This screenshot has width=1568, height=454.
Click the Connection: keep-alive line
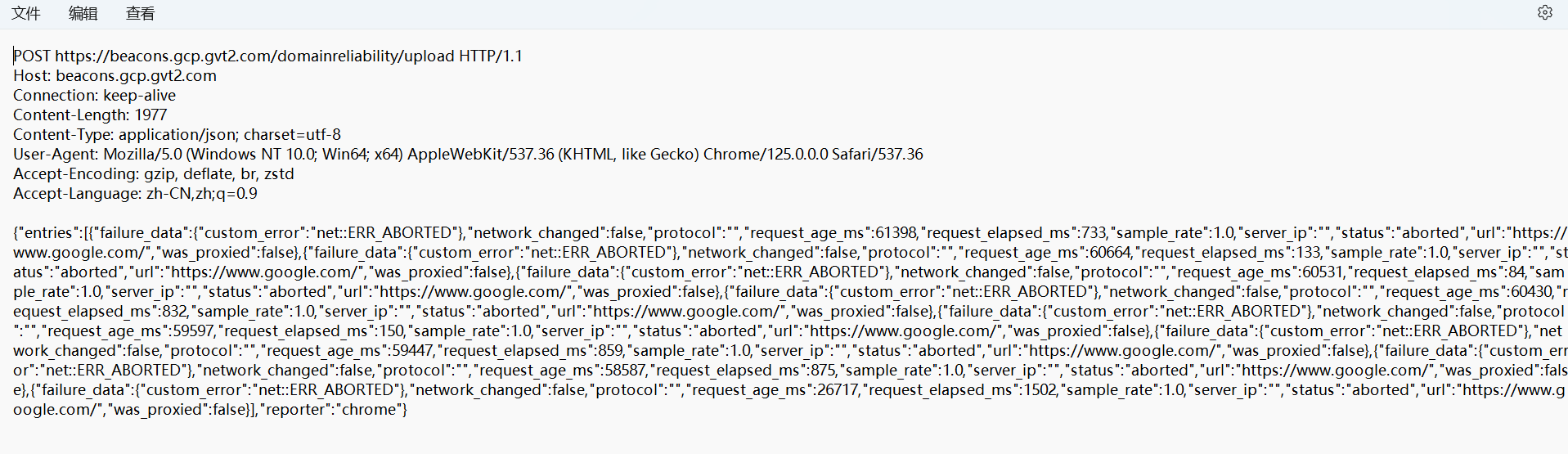pos(95,95)
